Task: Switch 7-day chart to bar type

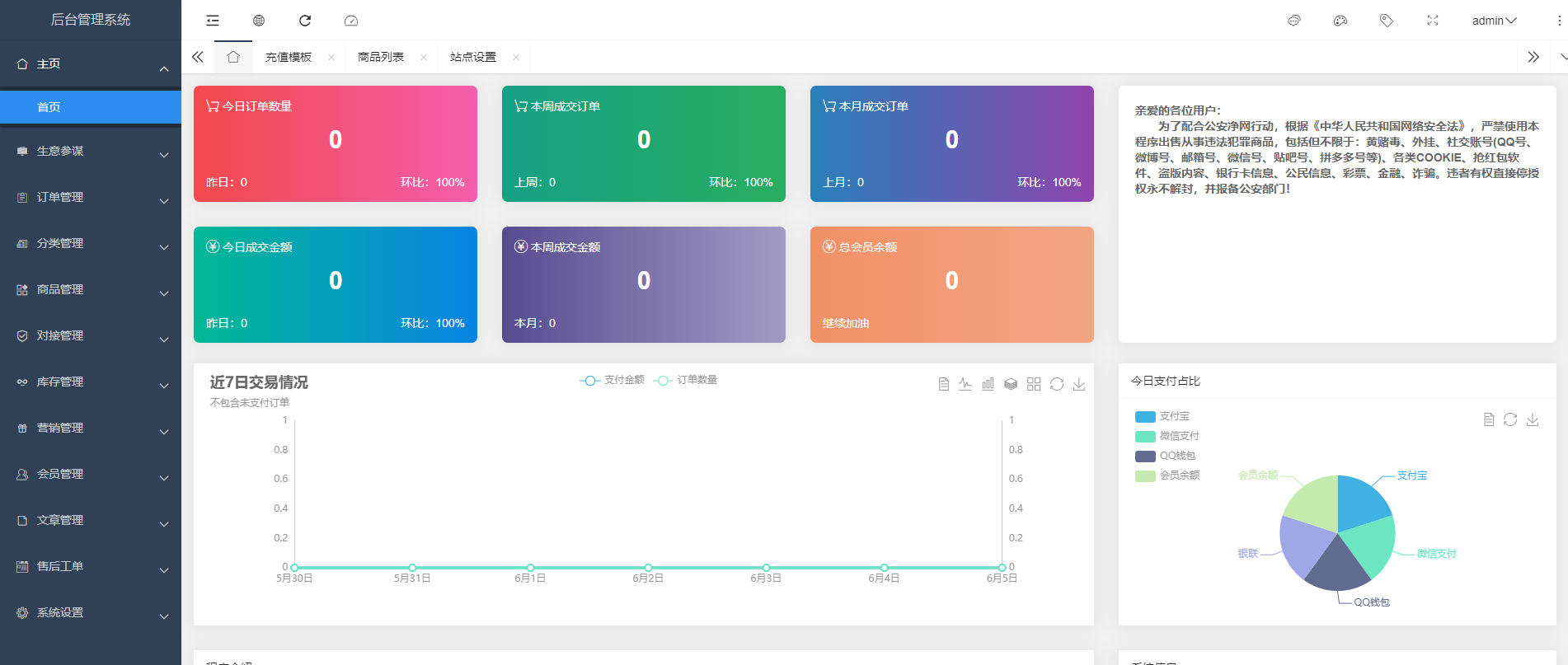Action: click(x=988, y=384)
